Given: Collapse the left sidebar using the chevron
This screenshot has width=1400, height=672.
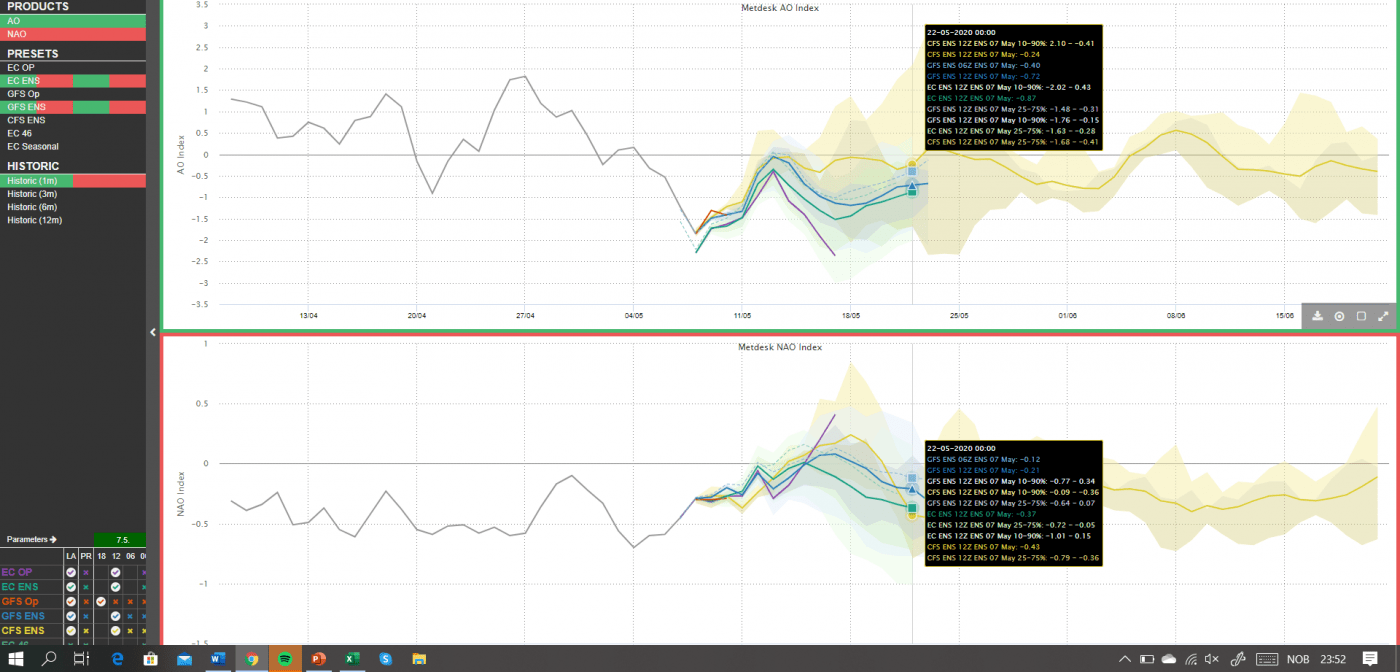Looking at the screenshot, I should 152,332.
